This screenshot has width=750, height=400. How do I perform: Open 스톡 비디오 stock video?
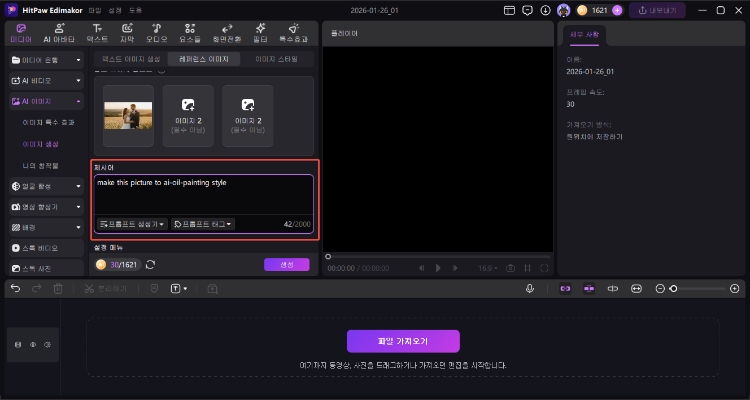coord(46,248)
